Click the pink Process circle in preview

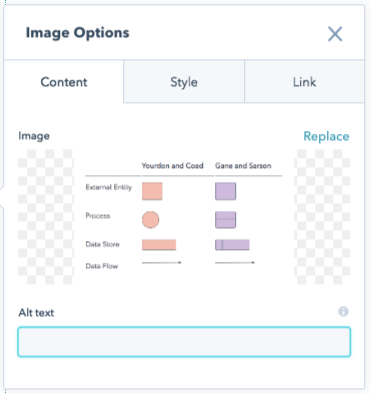(150, 220)
